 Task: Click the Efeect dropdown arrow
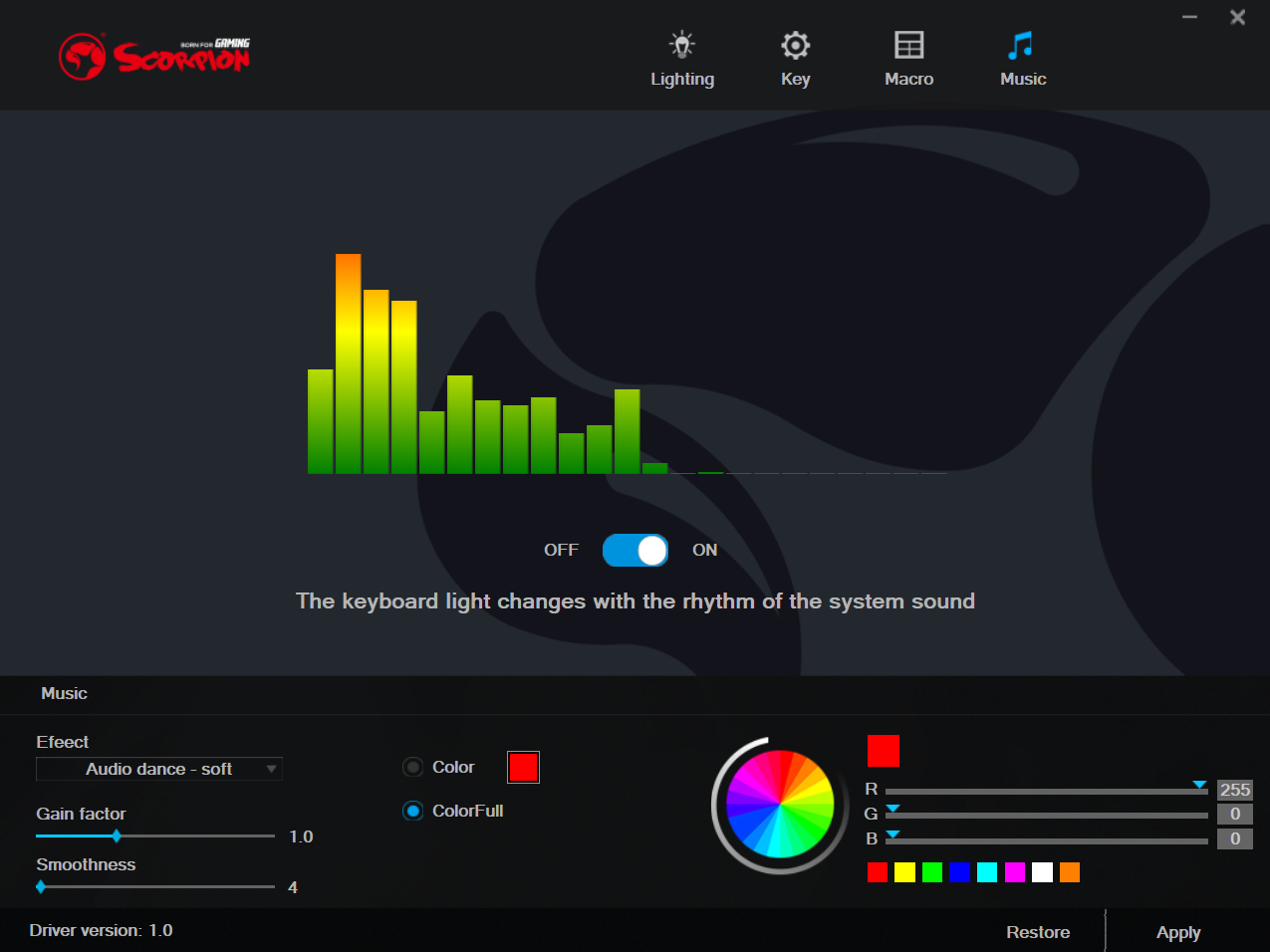[x=271, y=769]
